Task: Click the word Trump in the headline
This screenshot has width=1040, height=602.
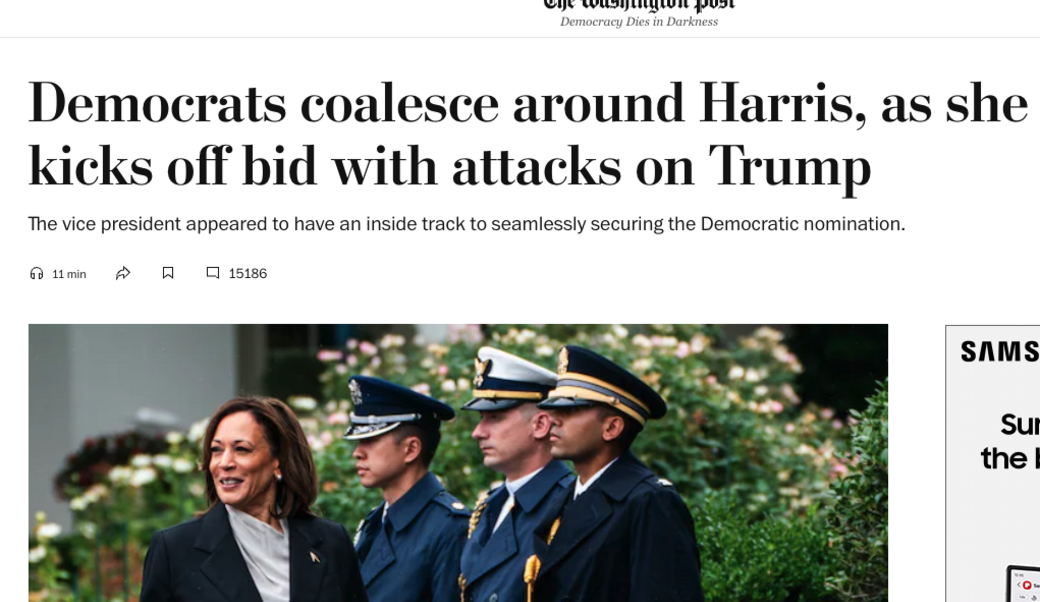Action: (x=789, y=166)
